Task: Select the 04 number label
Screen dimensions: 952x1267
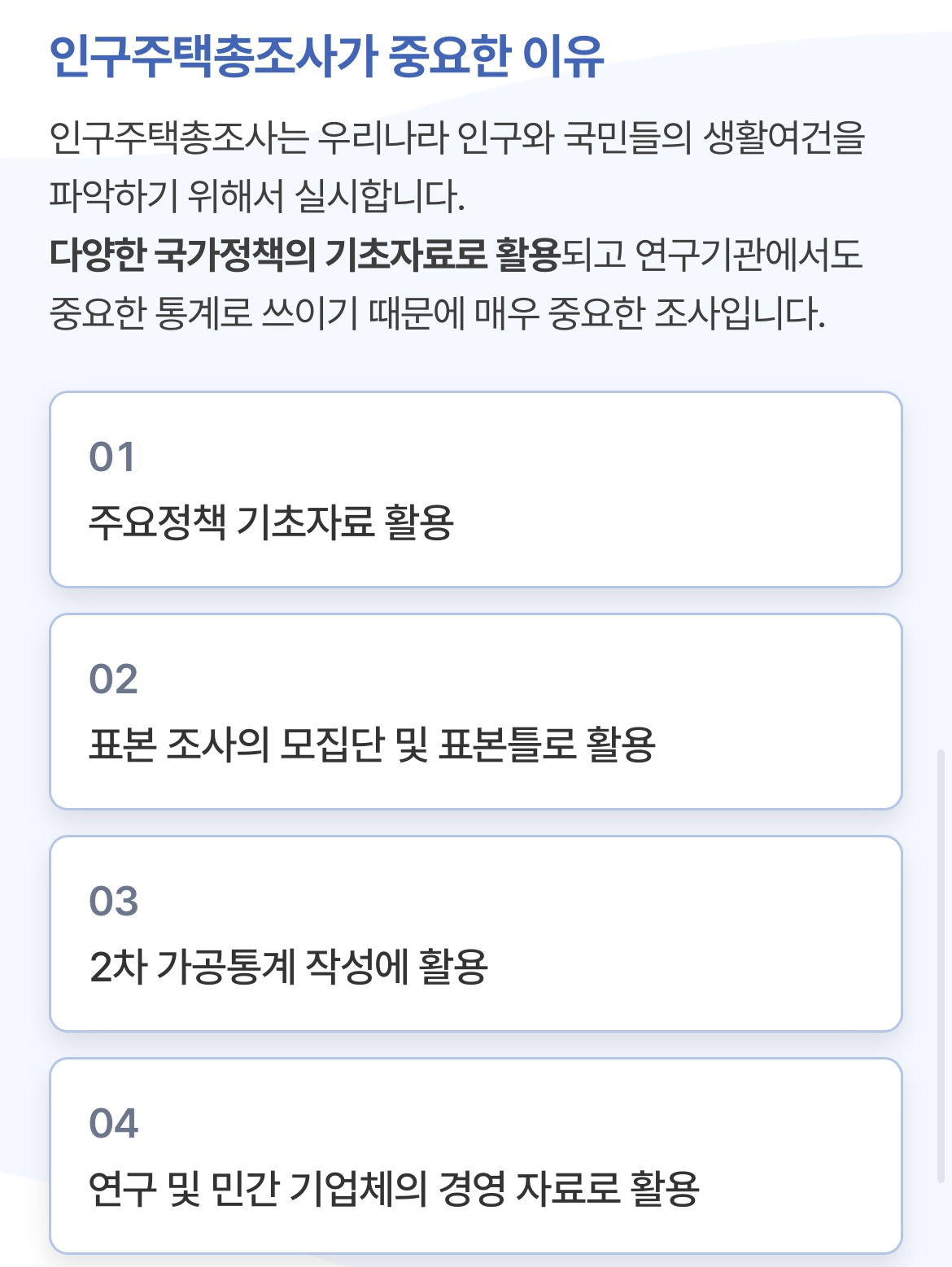Action: (113, 1124)
